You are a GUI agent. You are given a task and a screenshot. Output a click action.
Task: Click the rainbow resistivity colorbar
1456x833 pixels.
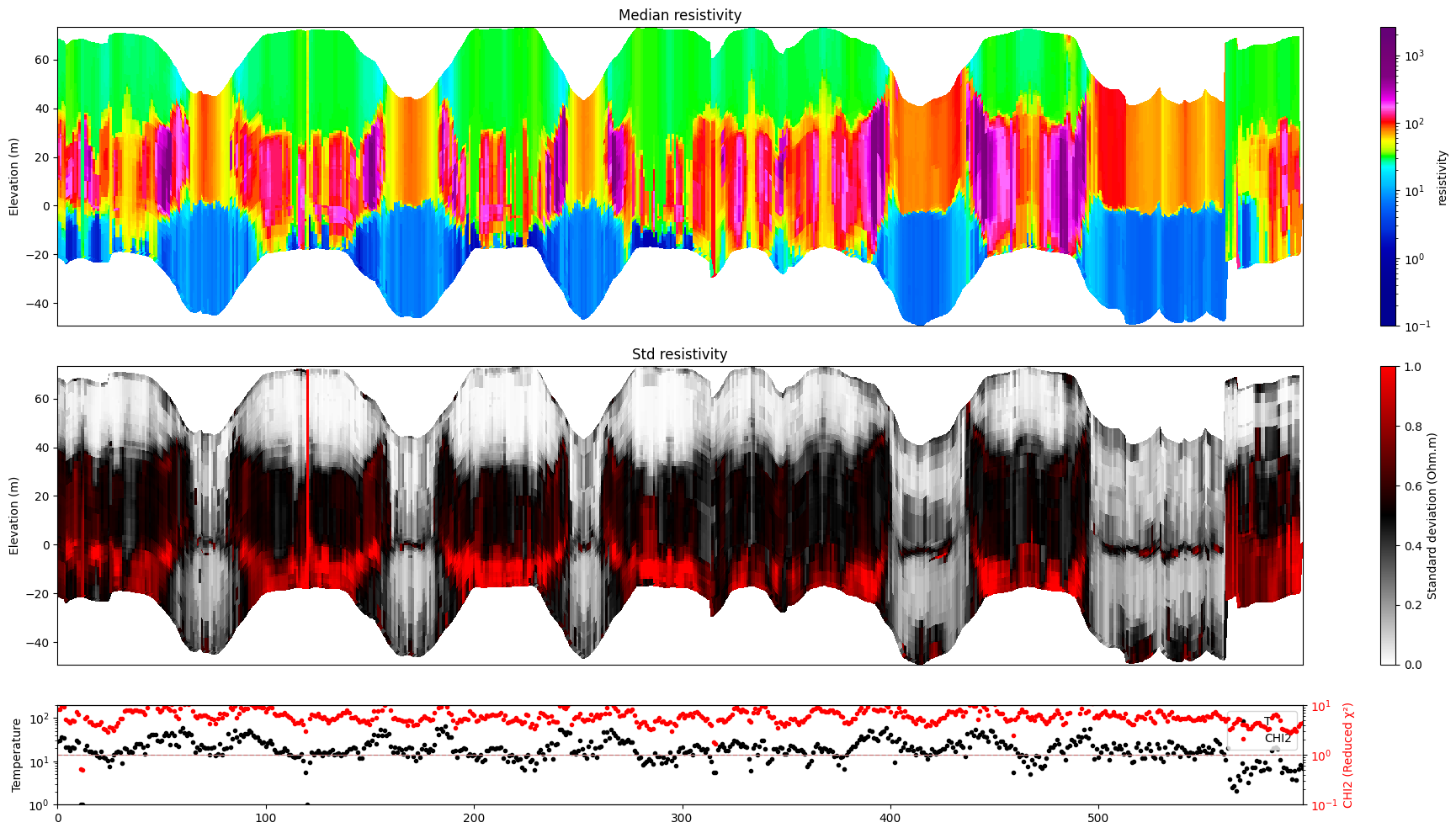pyautogui.click(x=1388, y=177)
